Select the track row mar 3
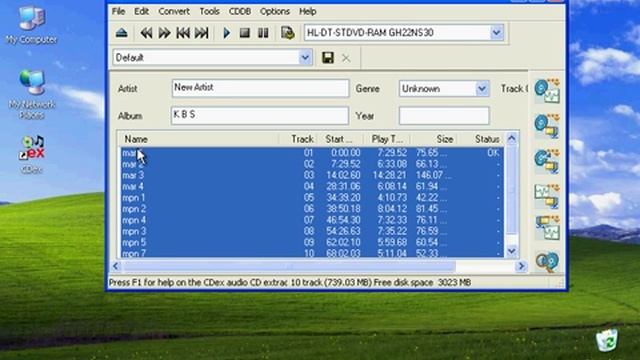 312,175
